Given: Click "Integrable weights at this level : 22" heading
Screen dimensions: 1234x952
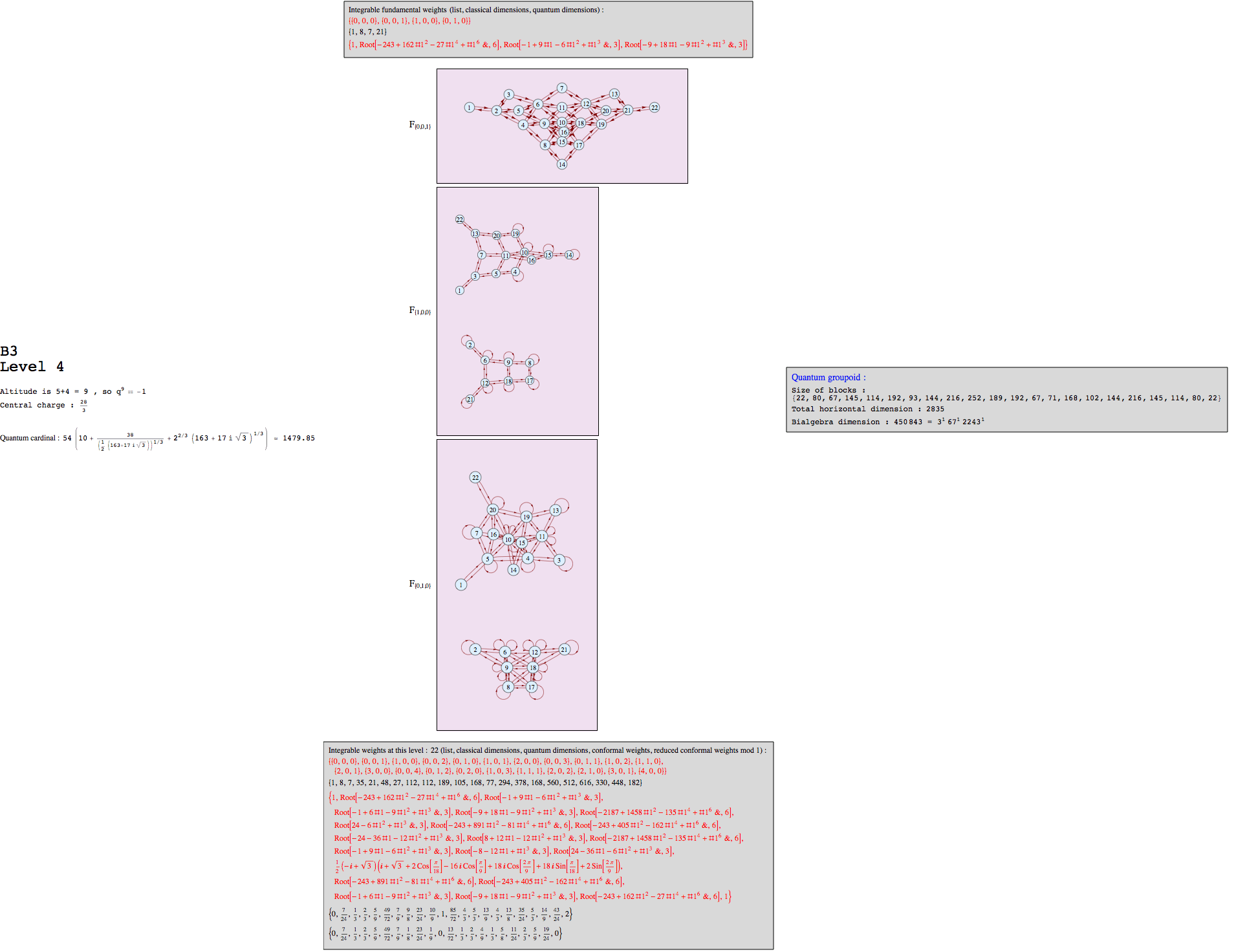Looking at the screenshot, I should pyautogui.click(x=547, y=750).
